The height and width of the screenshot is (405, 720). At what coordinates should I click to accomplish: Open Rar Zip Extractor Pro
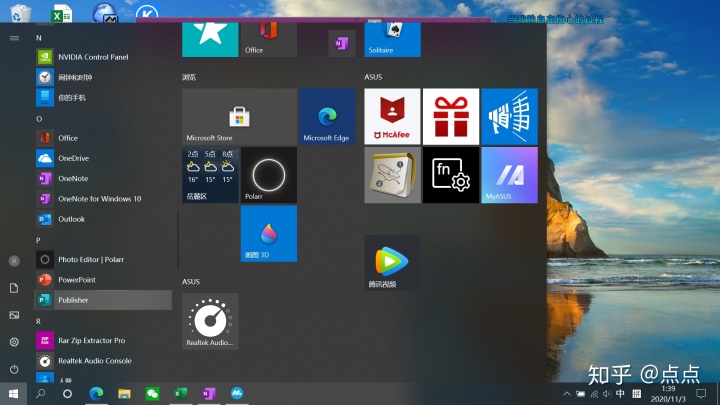point(103,340)
